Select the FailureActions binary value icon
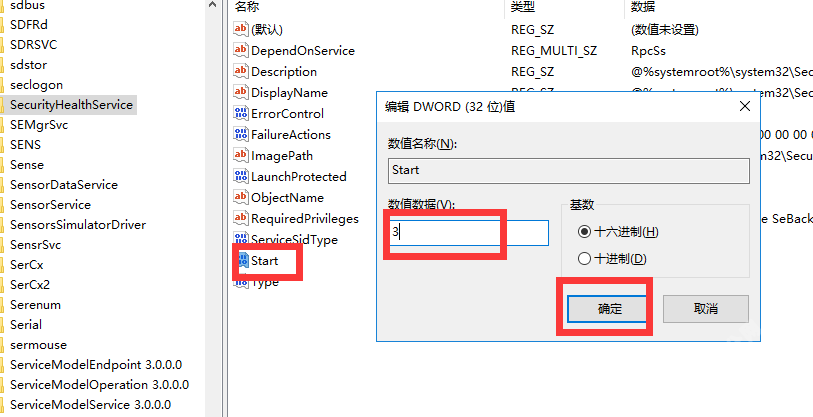 click(x=240, y=134)
